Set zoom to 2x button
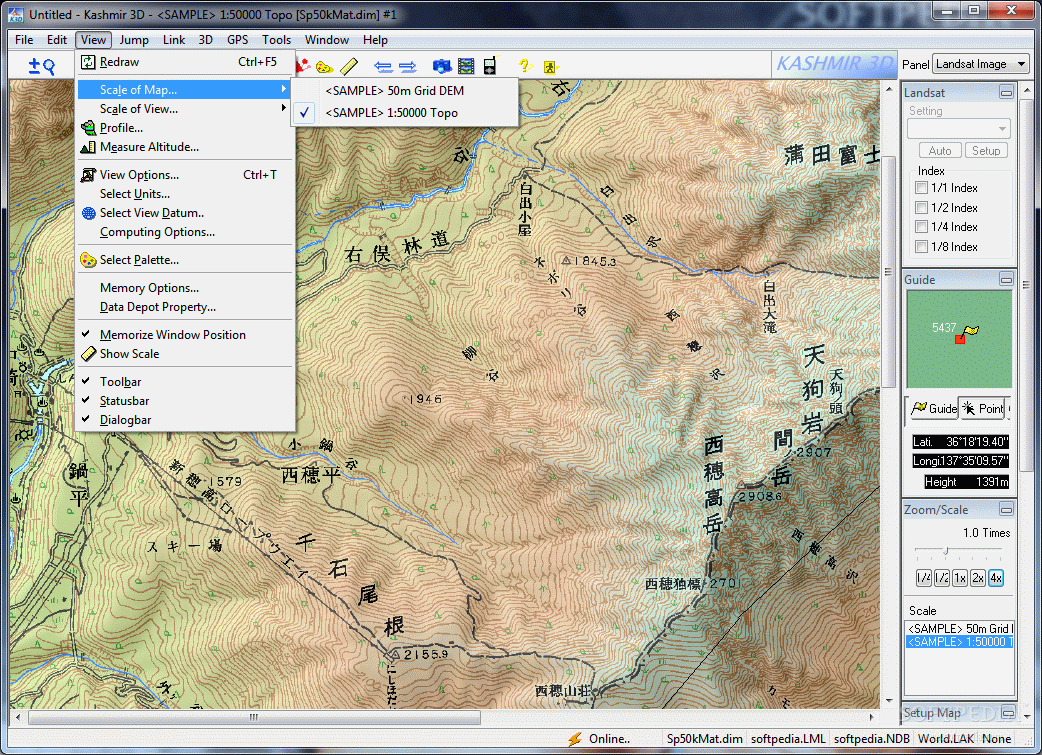 [978, 578]
